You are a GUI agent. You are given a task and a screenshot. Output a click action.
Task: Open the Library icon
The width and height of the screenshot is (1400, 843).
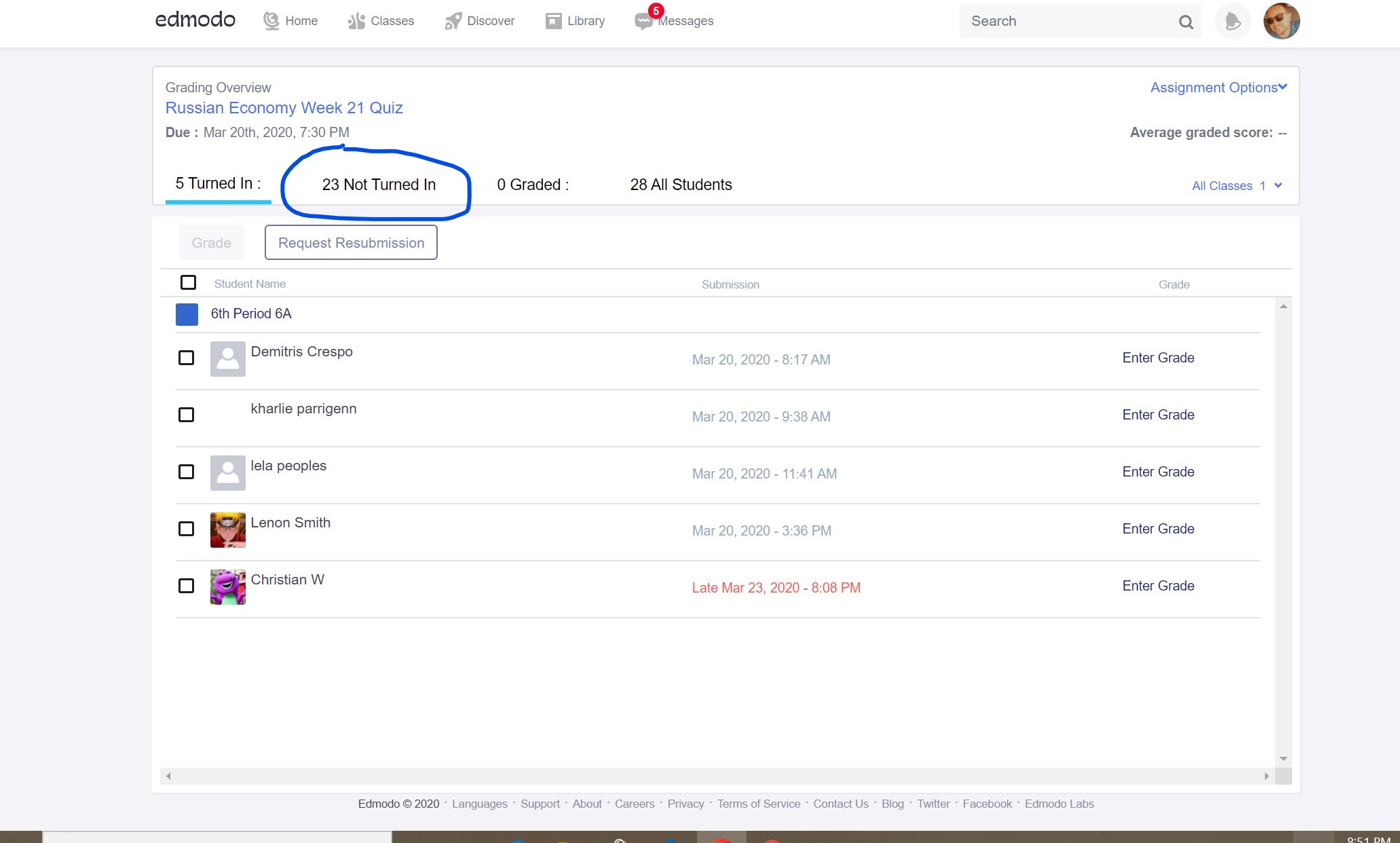click(x=553, y=21)
